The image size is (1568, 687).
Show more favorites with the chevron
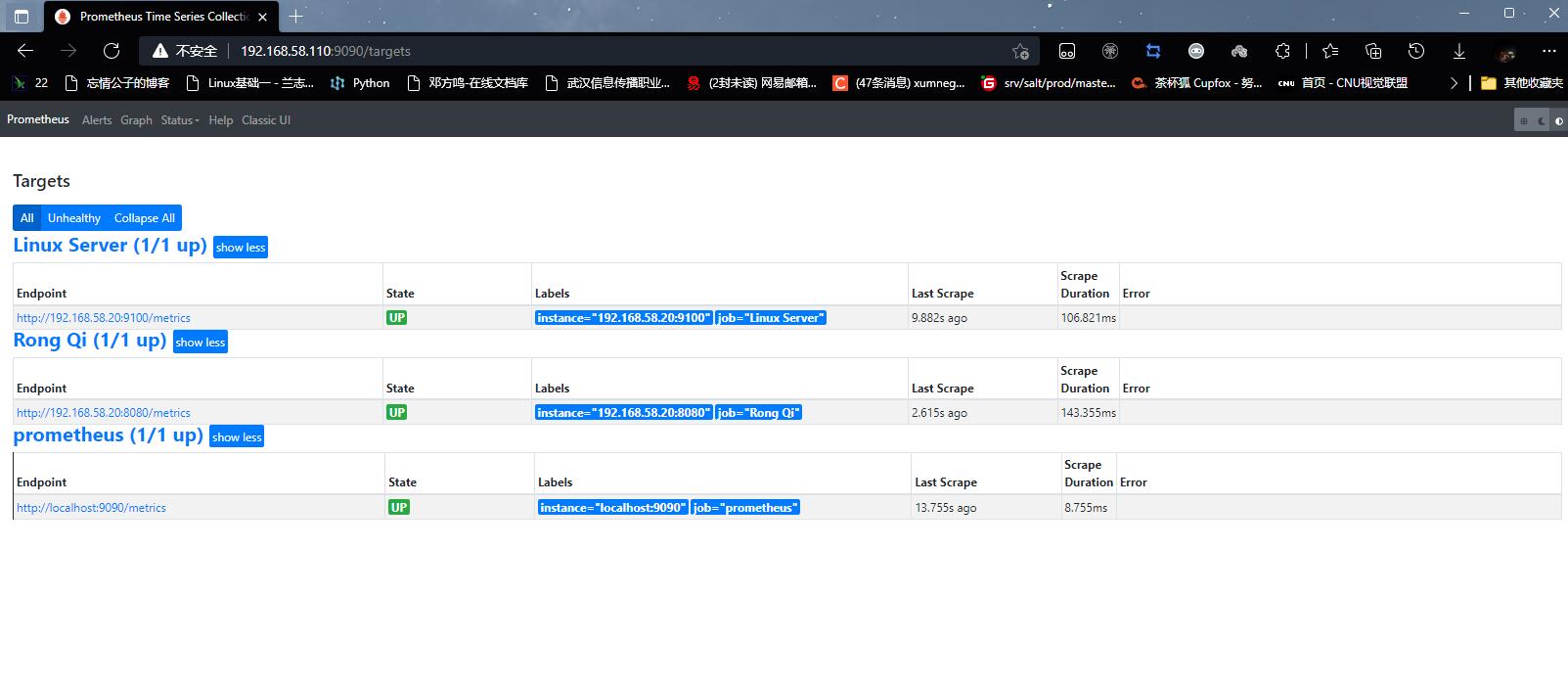click(x=1454, y=83)
